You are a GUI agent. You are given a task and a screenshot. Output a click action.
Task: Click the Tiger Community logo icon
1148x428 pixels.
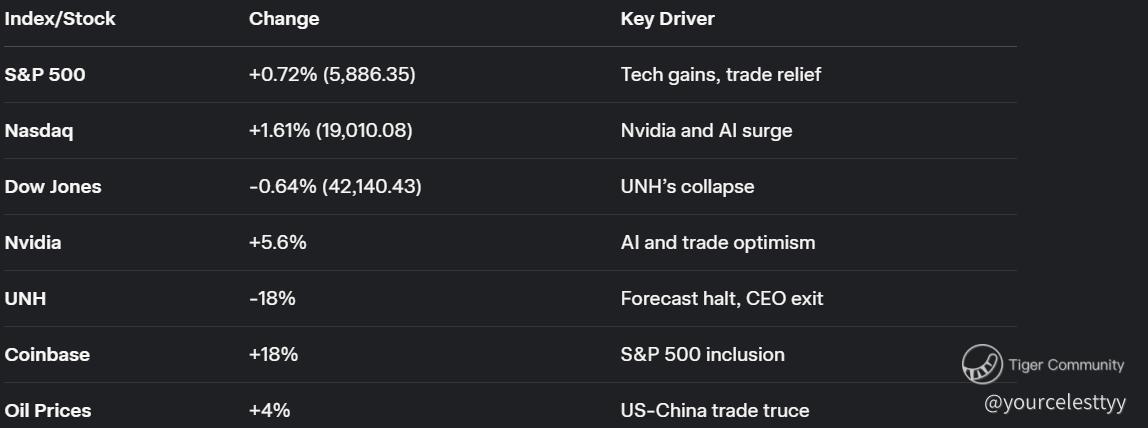982,365
